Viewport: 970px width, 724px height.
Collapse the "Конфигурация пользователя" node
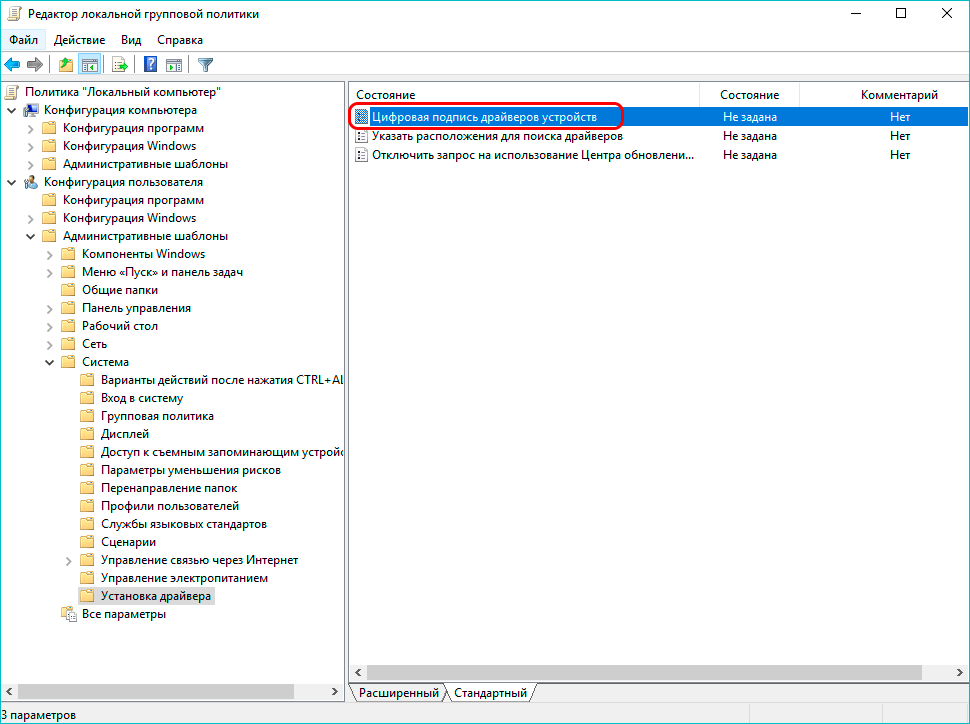(12, 183)
